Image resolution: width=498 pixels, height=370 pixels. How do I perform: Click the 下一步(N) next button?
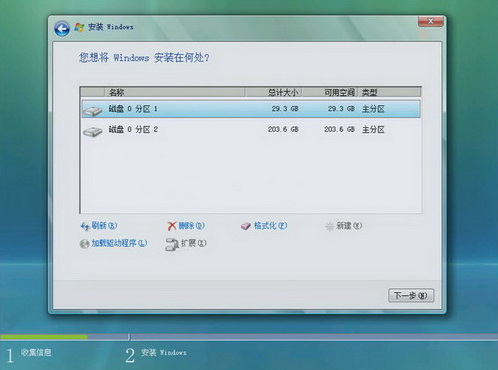411,296
